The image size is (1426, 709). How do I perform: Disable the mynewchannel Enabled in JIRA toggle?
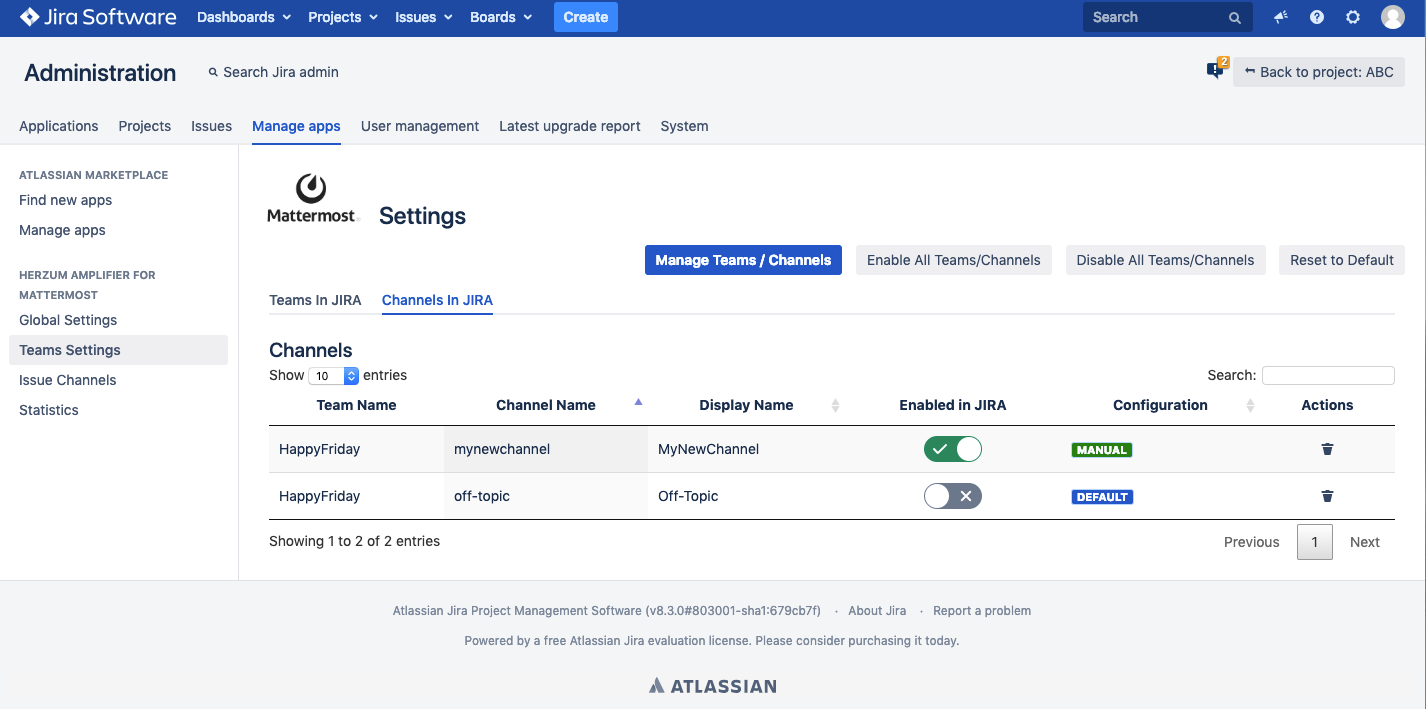click(x=952, y=449)
